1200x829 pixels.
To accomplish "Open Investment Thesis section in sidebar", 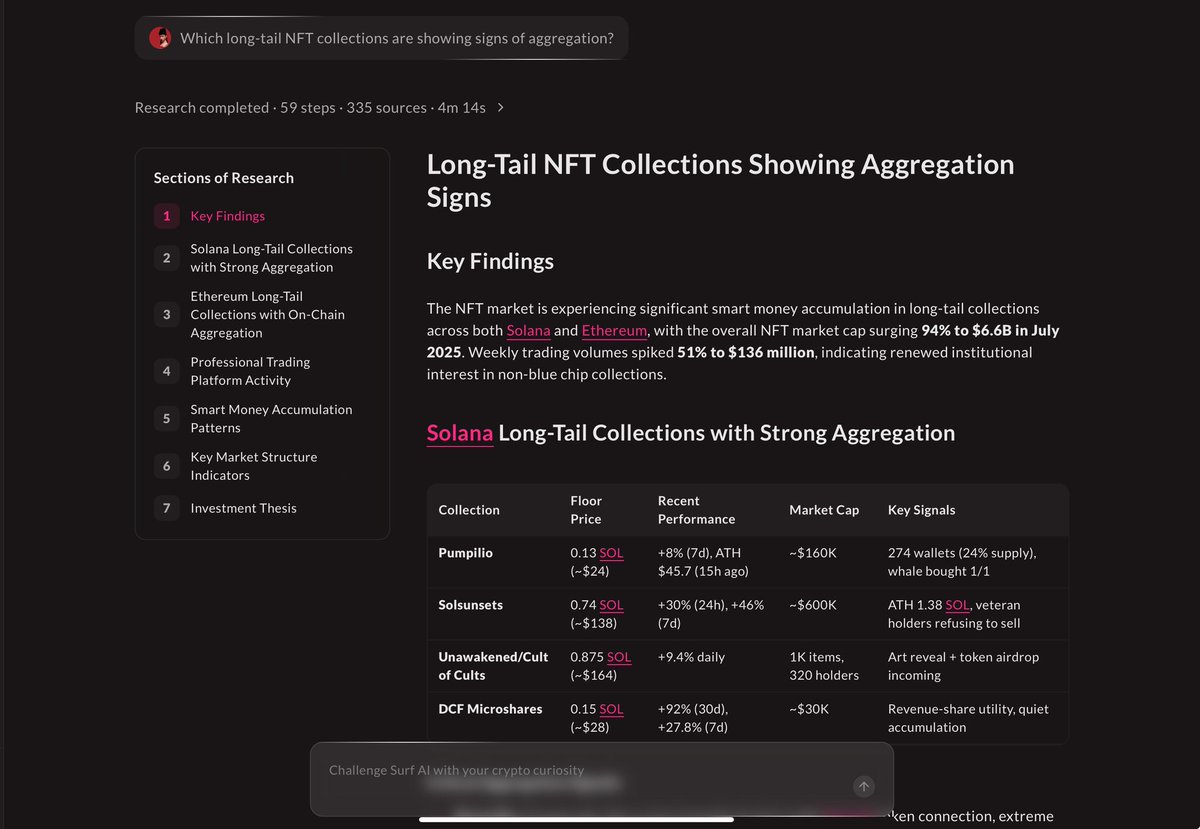I will 244,508.
